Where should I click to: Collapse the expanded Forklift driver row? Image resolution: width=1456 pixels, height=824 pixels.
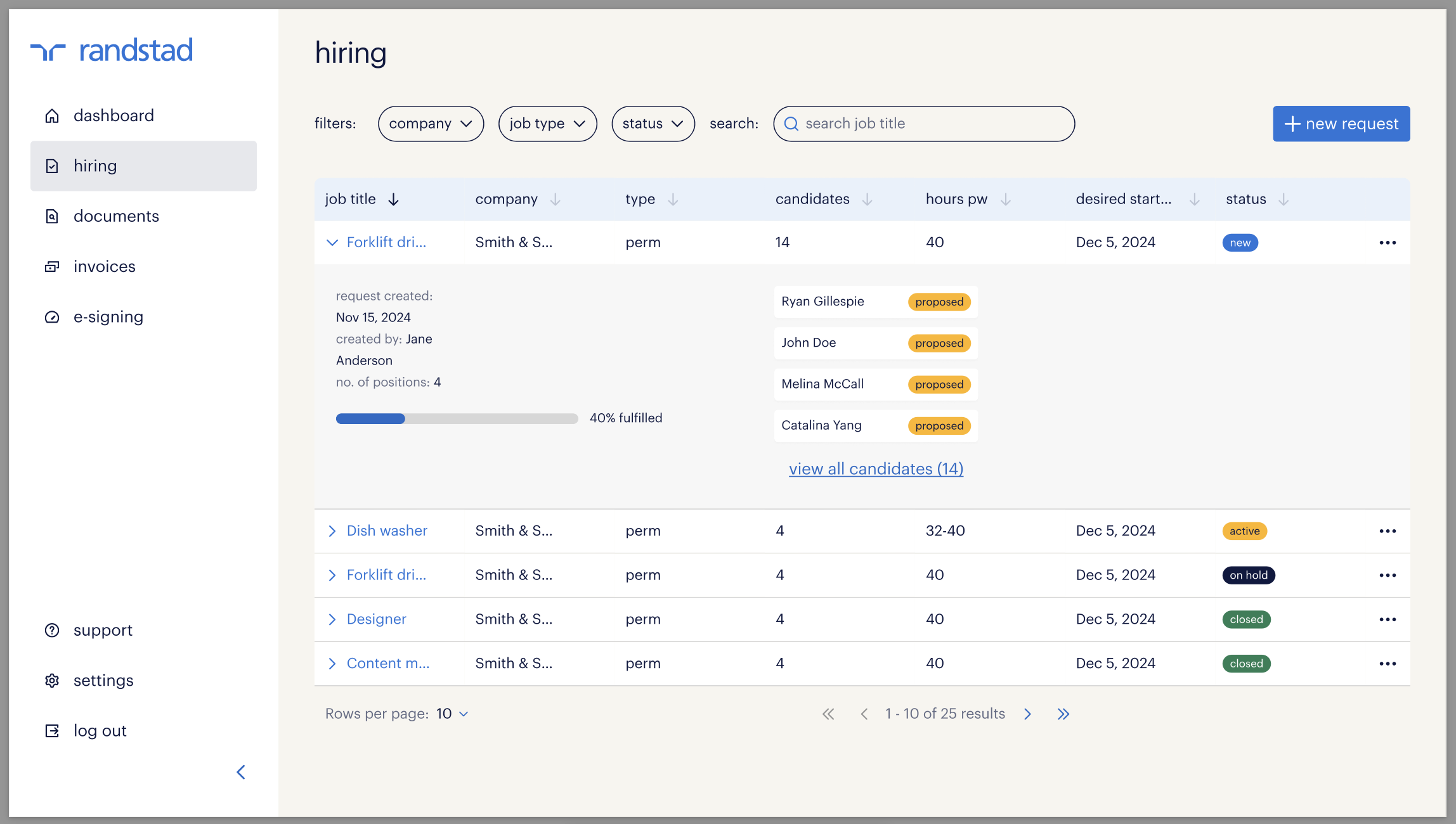(332, 243)
